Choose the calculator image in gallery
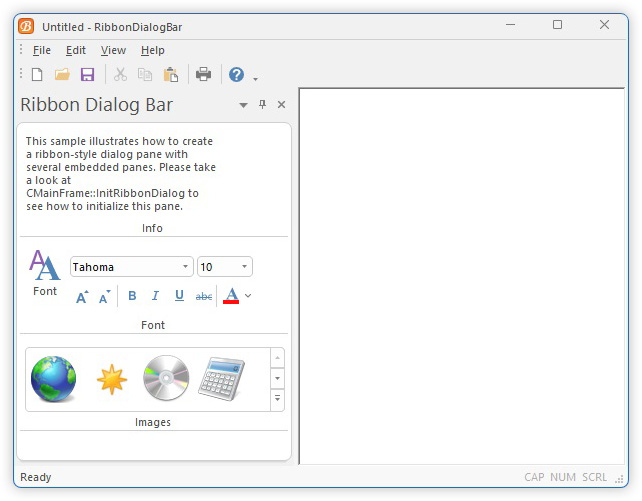The height and width of the screenshot is (501, 642). [221, 379]
